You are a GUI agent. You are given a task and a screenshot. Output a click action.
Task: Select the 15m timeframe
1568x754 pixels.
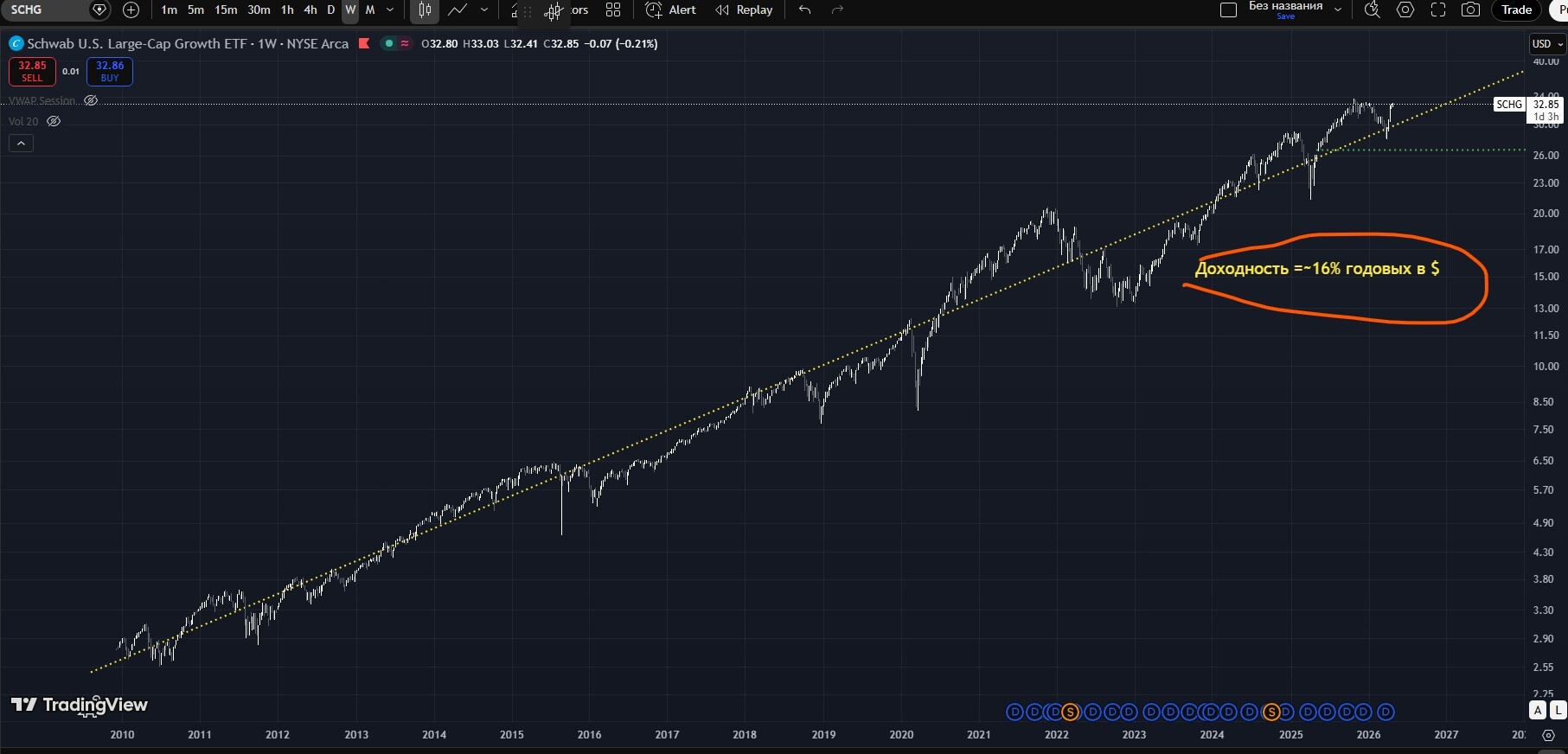tap(226, 10)
